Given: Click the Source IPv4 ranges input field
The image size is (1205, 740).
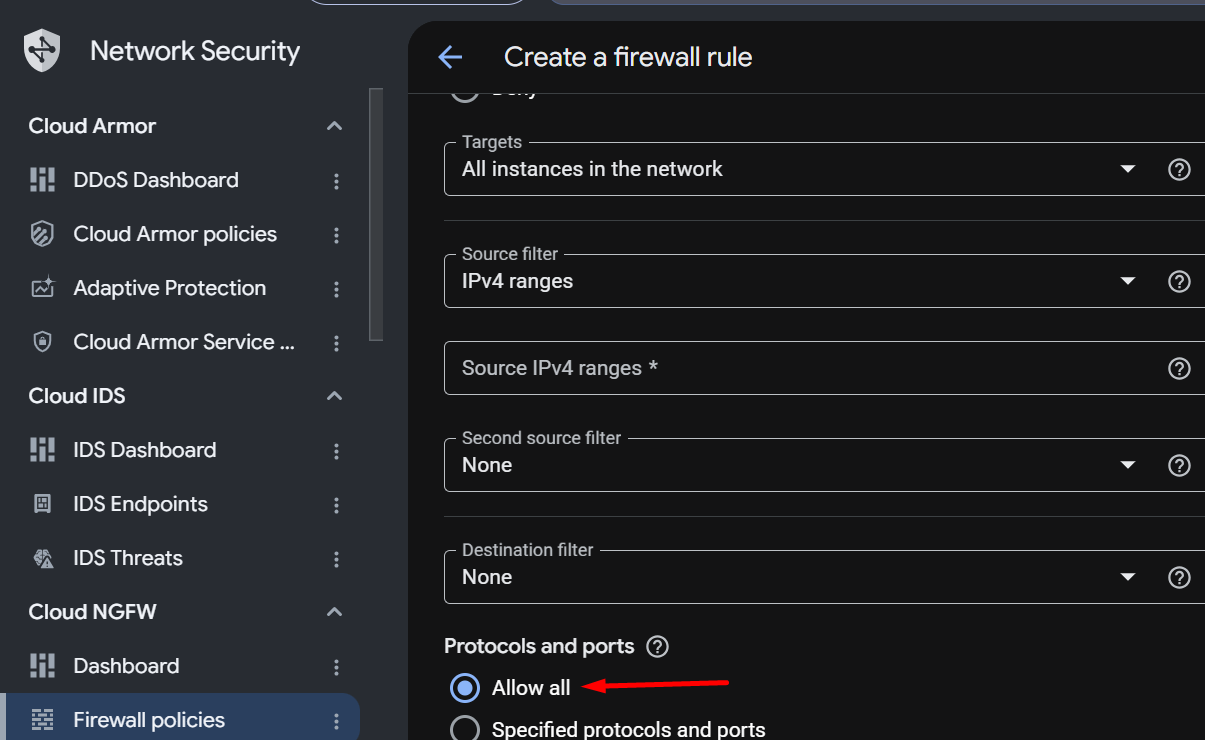Looking at the screenshot, I should [800, 368].
